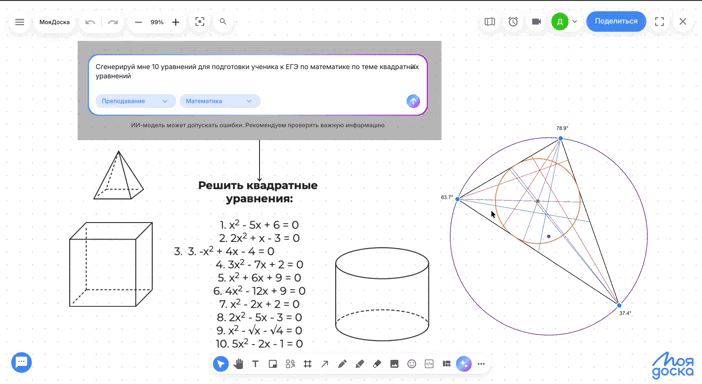Open the AI assistant sparkle tool
Viewport: 702px width, 384px height.
464,364
